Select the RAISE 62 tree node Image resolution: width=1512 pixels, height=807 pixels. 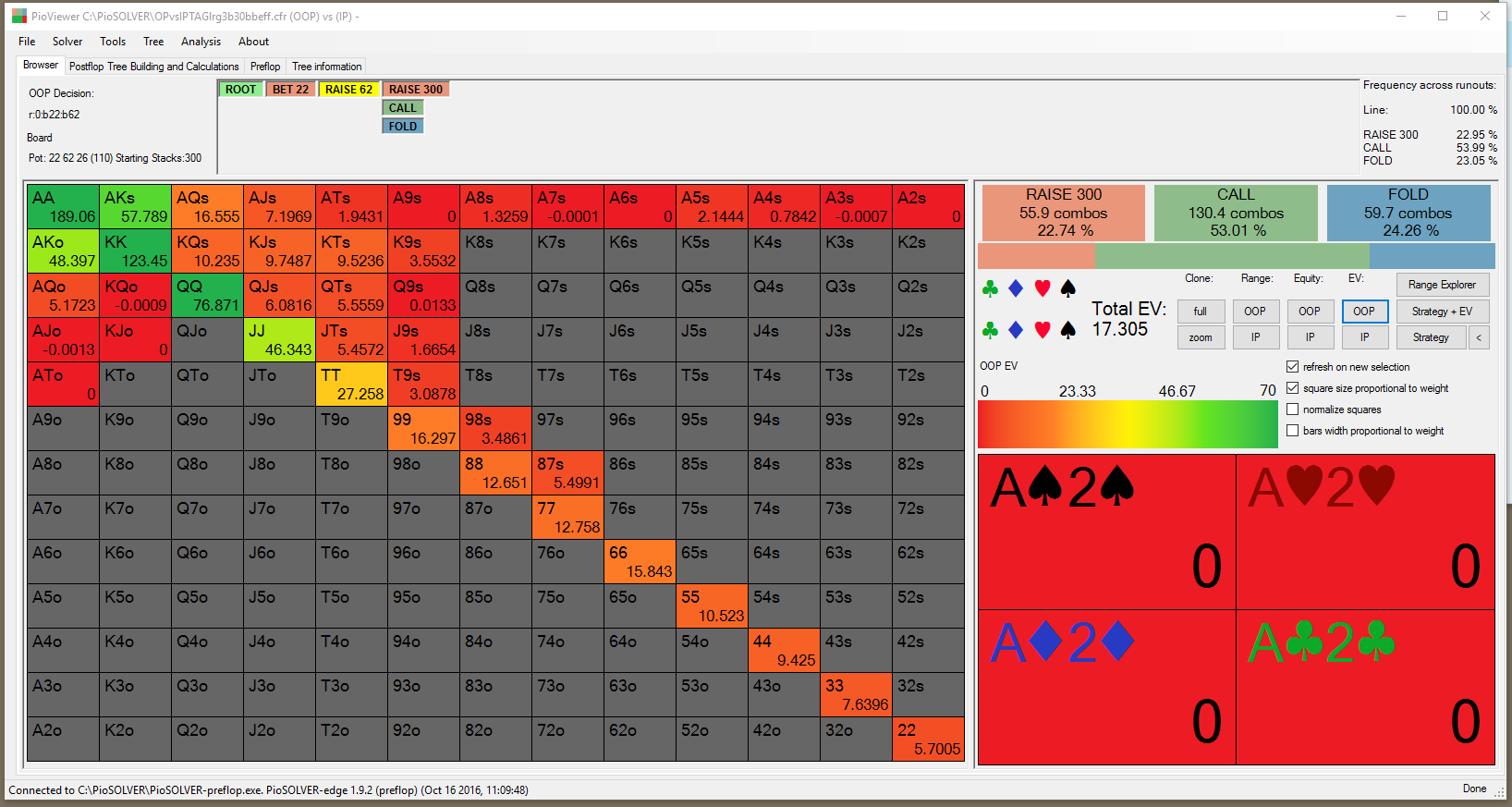point(348,90)
